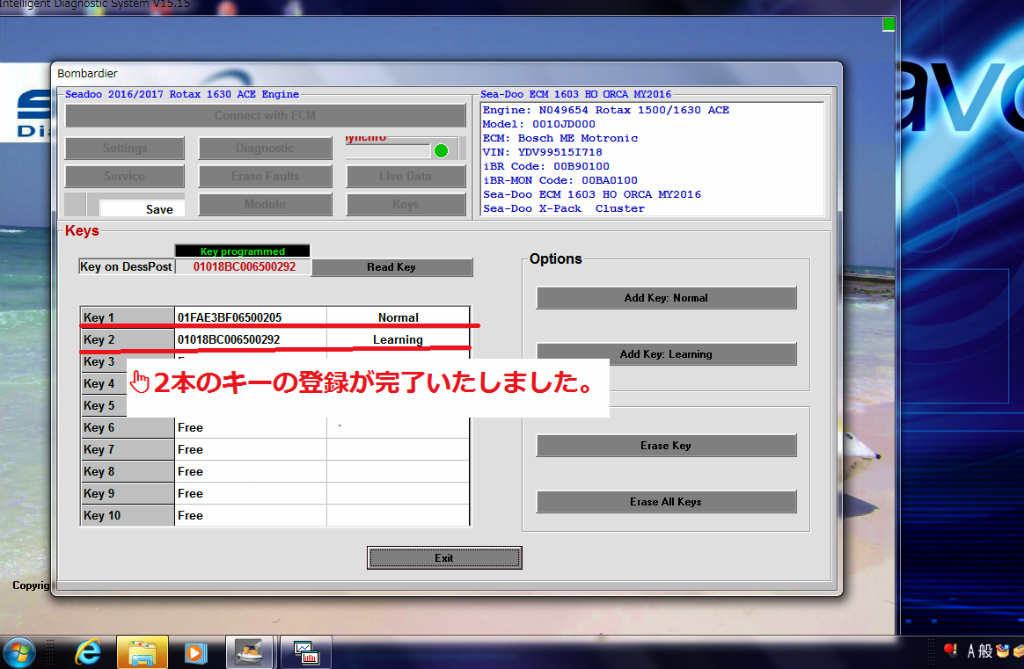The width and height of the screenshot is (1024, 669).
Task: Click the 'Free' cell of Key 7
Action: pyautogui.click(x=250, y=449)
